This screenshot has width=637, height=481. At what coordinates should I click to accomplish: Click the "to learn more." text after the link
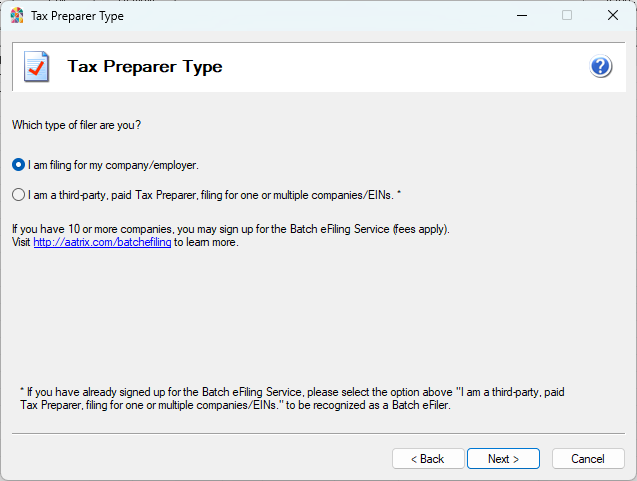(206, 242)
